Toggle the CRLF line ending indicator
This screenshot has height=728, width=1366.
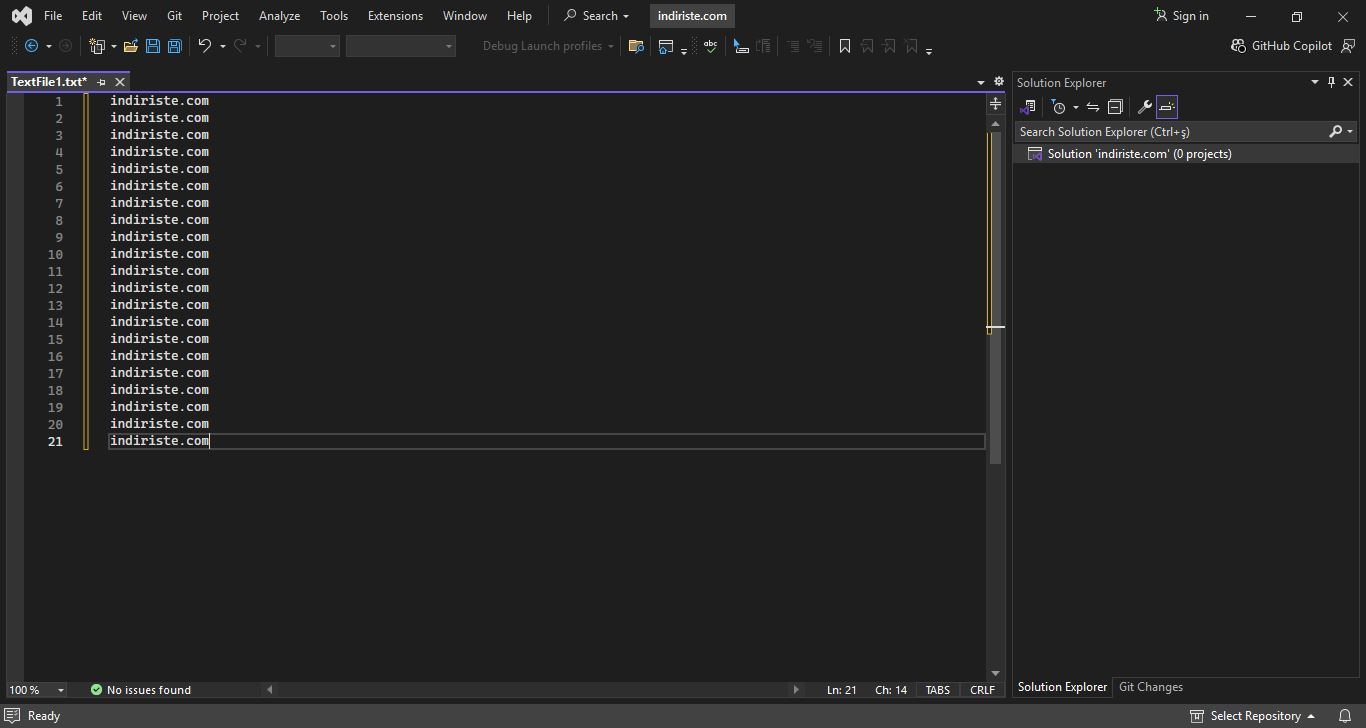tap(982, 690)
